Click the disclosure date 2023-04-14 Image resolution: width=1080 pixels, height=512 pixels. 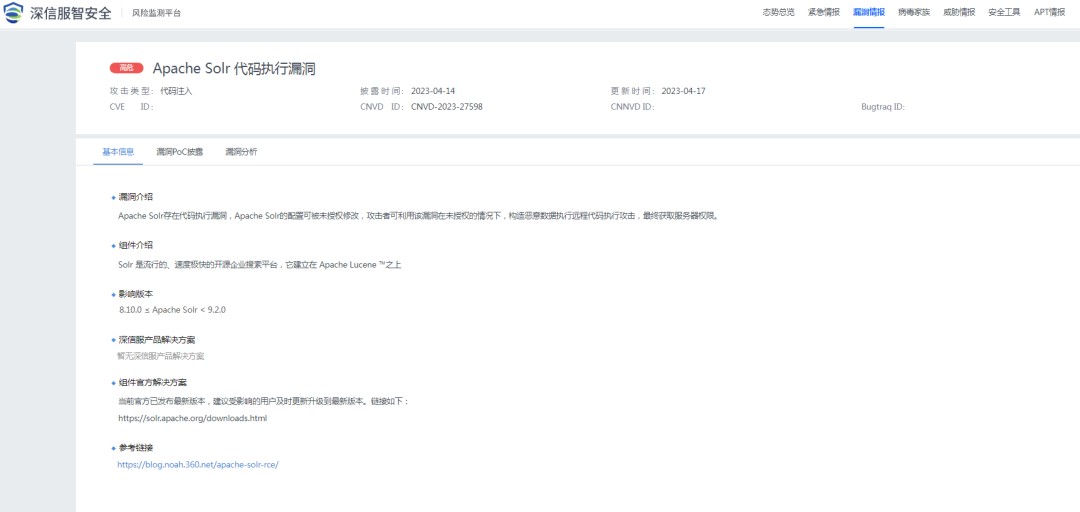(433, 91)
